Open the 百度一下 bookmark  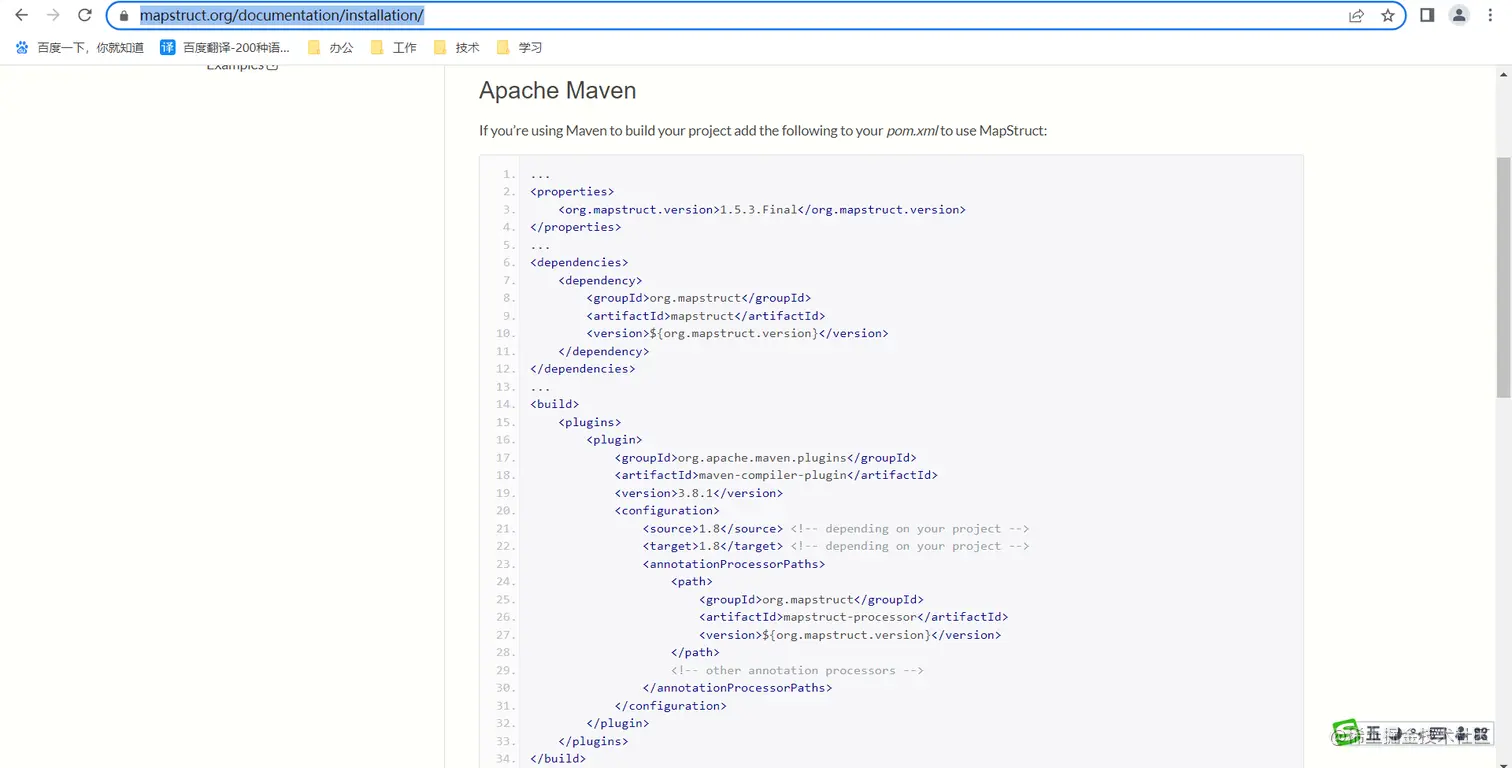pos(80,47)
